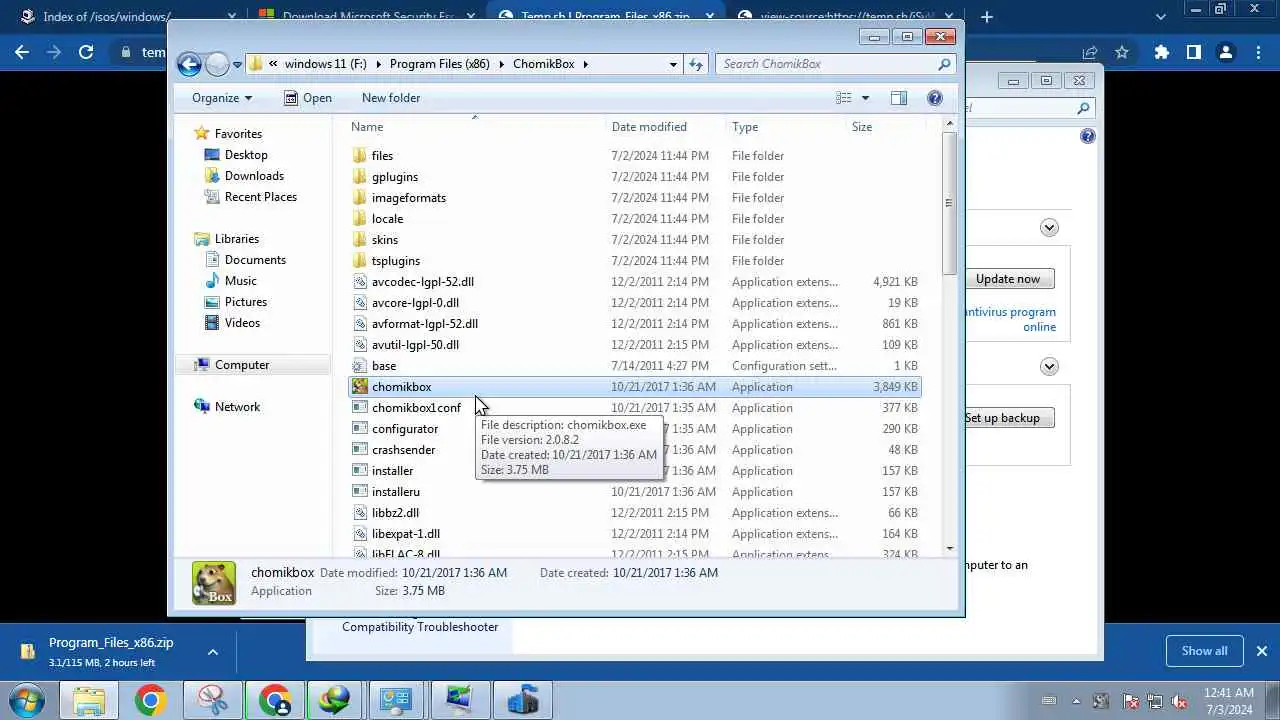1280x720 pixels.
Task: Click the Explorer Forward navigation arrow
Action: click(217, 64)
